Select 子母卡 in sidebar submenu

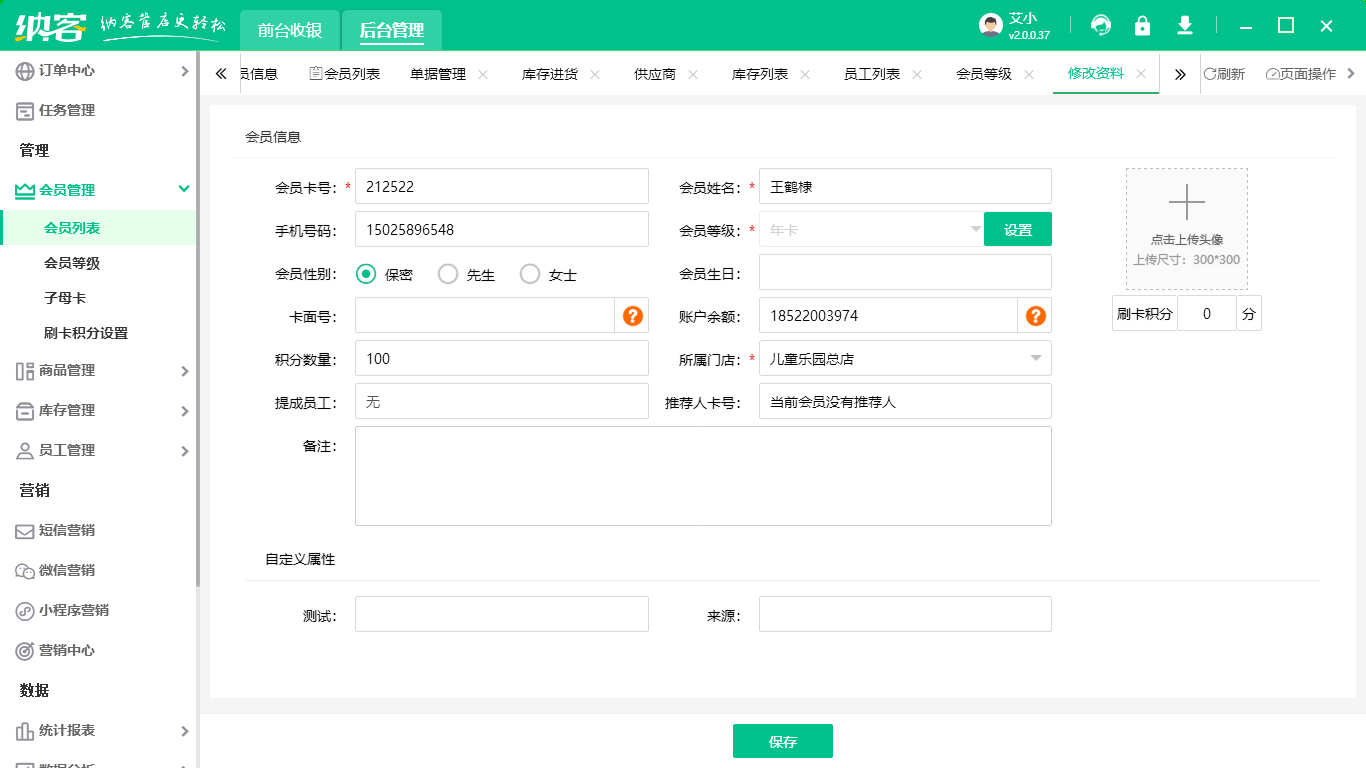click(x=98, y=298)
